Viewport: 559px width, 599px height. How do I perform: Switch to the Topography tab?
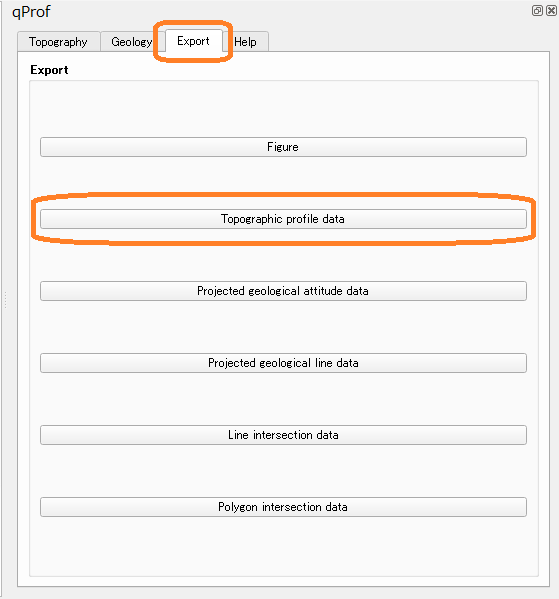click(58, 42)
